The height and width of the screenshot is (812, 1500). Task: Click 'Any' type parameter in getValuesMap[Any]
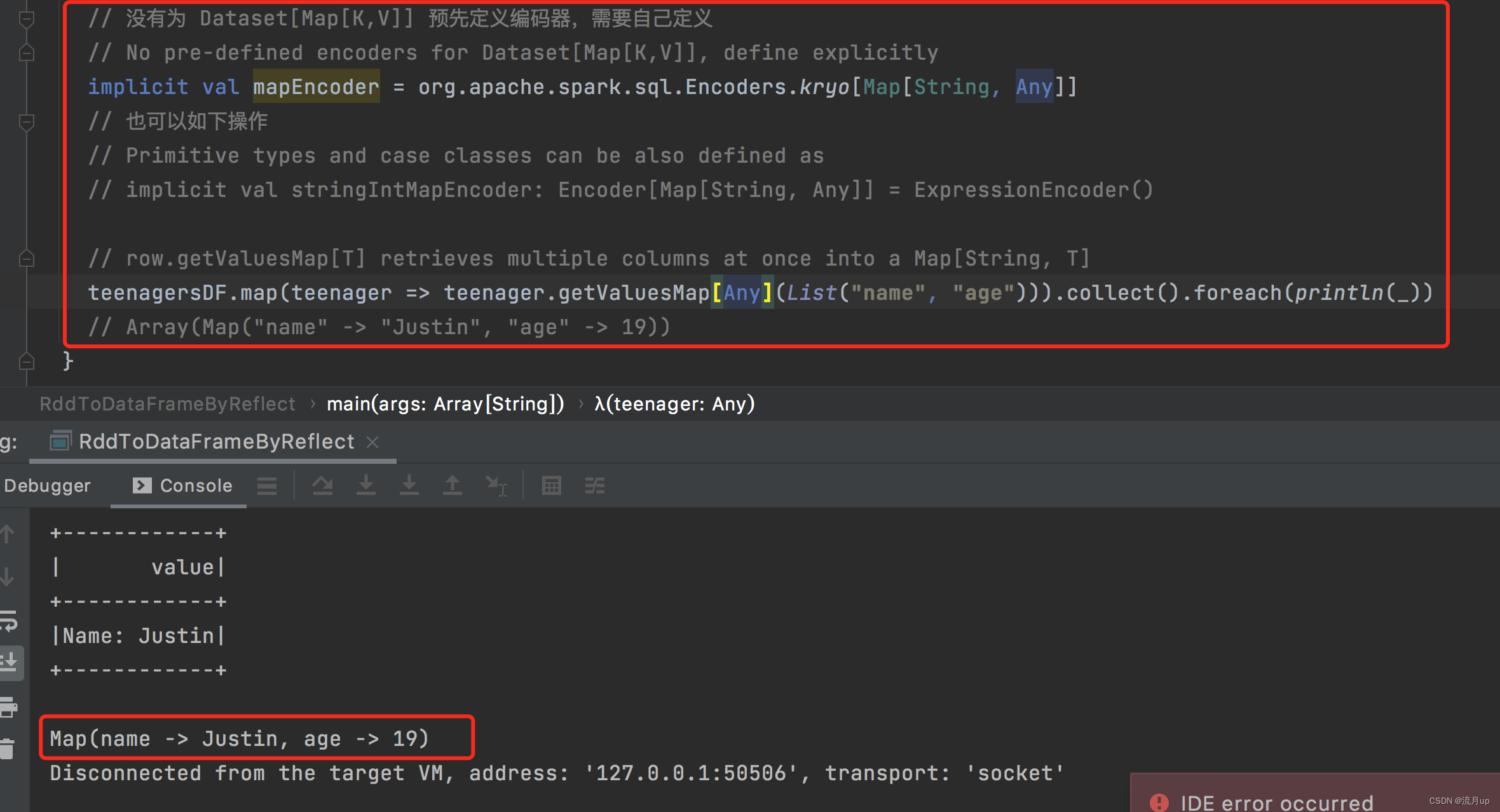coord(742,293)
